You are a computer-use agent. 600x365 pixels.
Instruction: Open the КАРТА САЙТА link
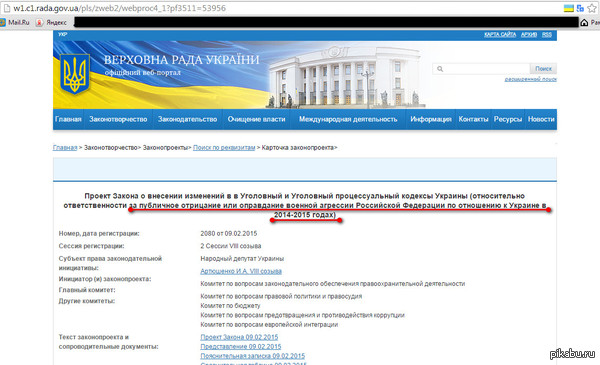pos(500,34)
